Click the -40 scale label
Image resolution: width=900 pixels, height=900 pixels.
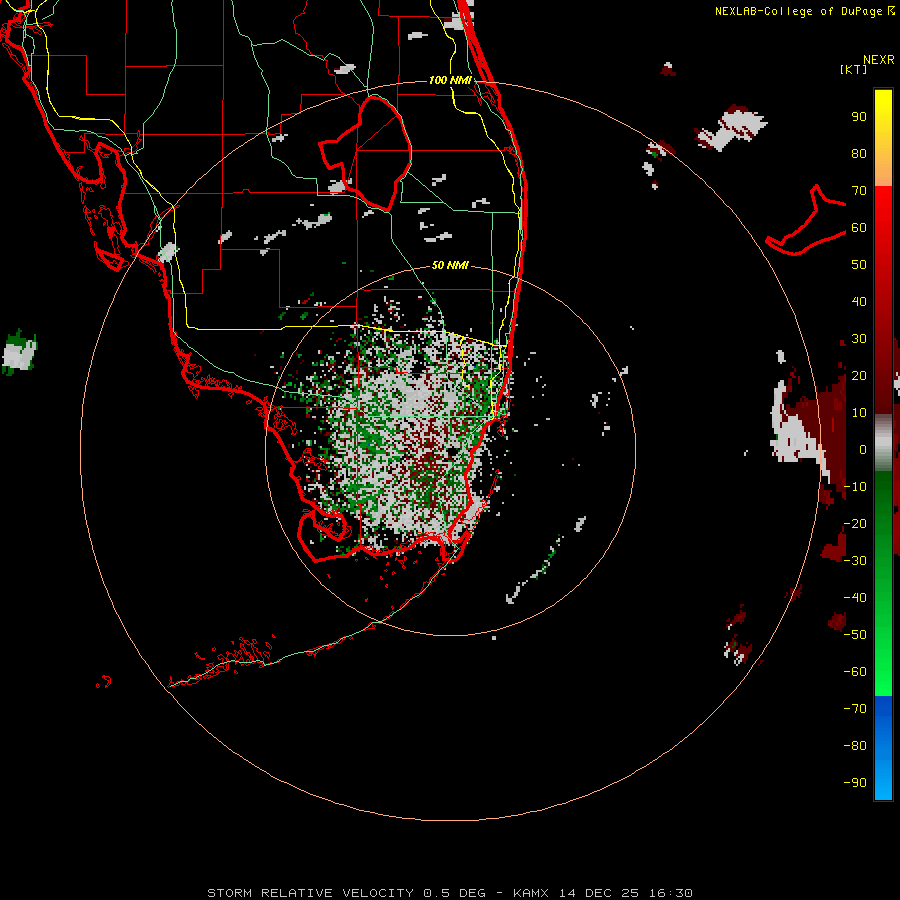tap(855, 598)
